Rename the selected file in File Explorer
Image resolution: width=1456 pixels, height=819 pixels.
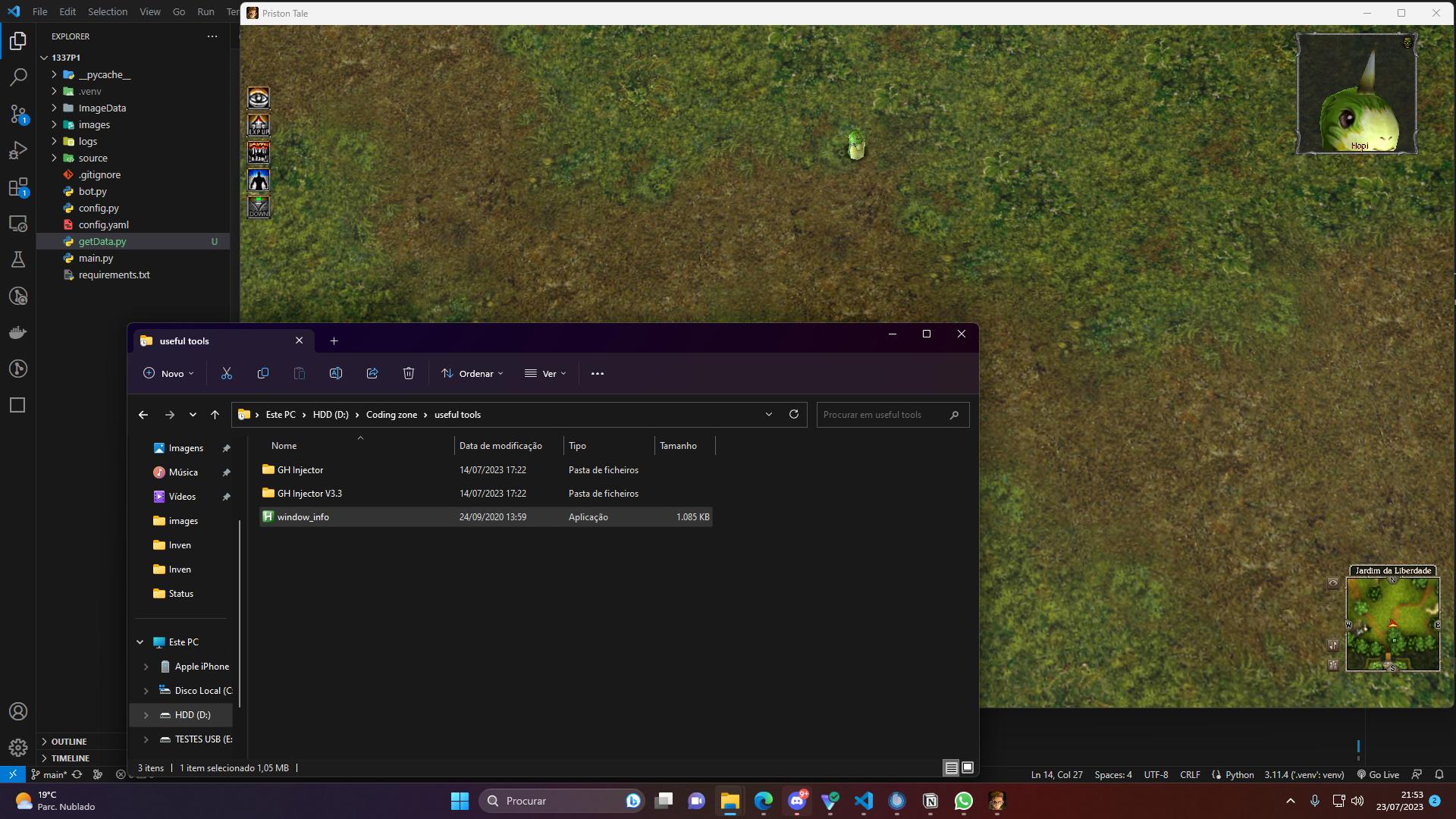tap(336, 373)
